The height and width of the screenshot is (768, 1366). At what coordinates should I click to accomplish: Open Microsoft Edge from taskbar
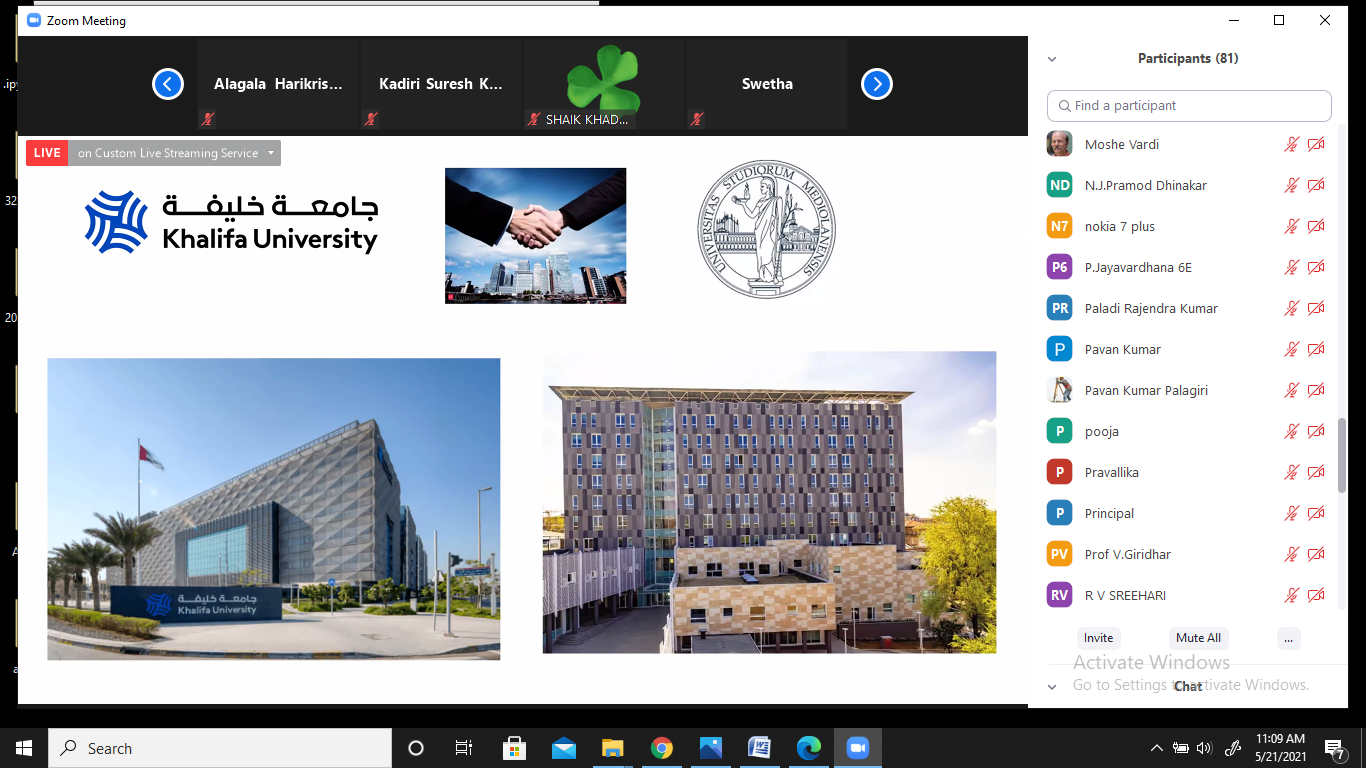point(808,748)
